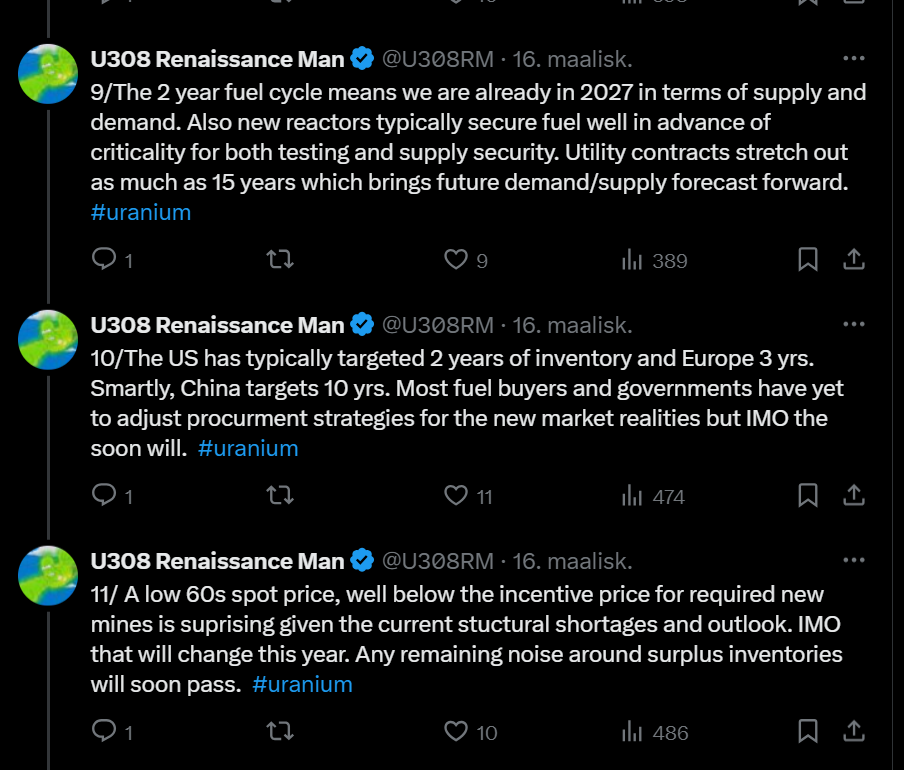This screenshot has width=904, height=770.
Task: Repost the 9/ fuel cycle tweet
Action: pyautogui.click(x=280, y=259)
